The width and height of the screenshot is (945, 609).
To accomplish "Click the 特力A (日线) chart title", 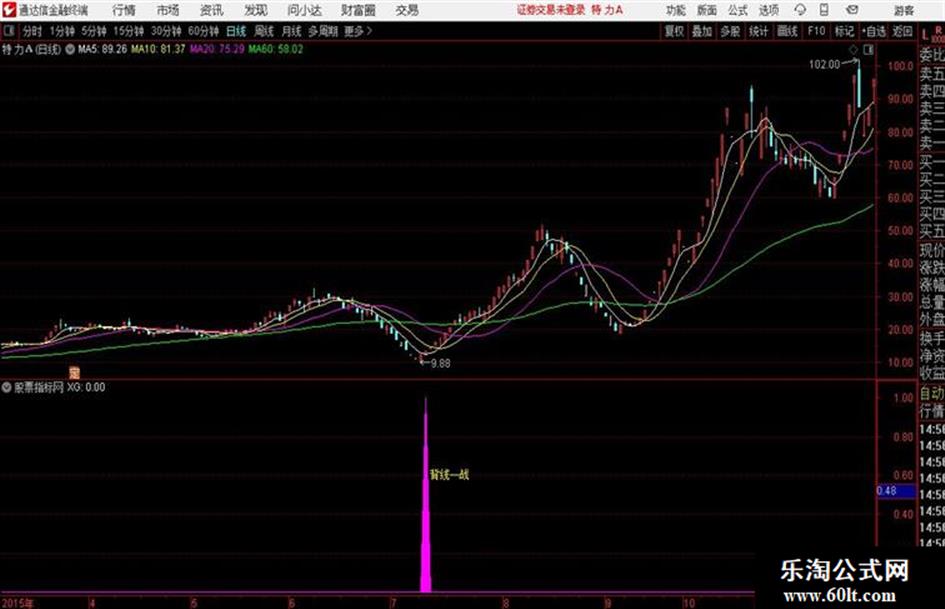I will tap(31, 49).
